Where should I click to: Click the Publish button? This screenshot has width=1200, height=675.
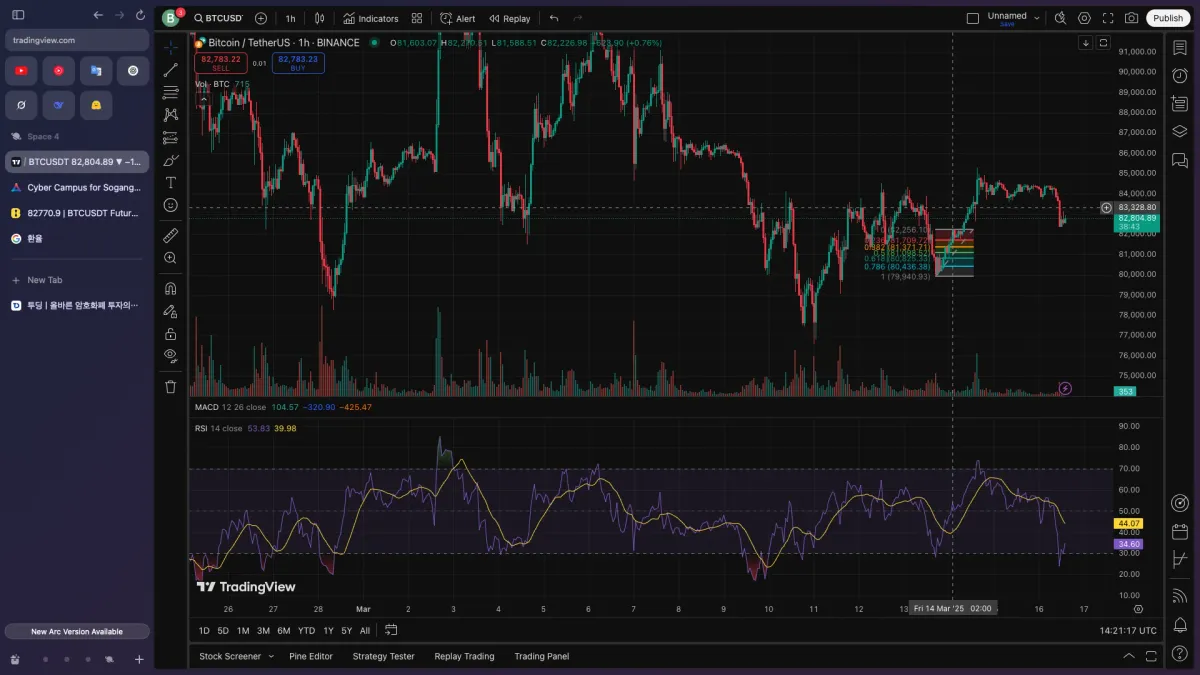click(x=1167, y=18)
